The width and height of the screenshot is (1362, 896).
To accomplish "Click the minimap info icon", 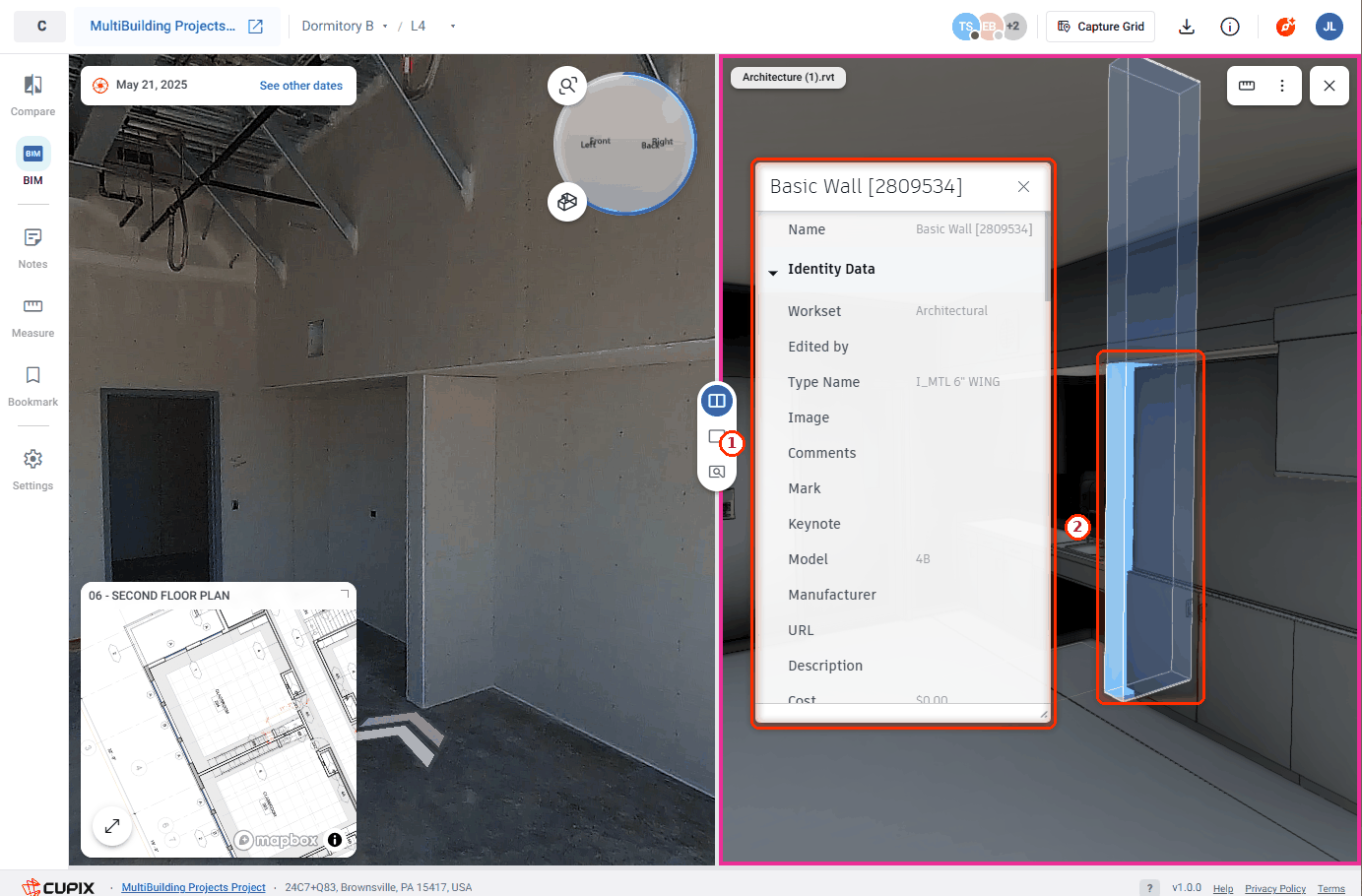I will pos(335,840).
